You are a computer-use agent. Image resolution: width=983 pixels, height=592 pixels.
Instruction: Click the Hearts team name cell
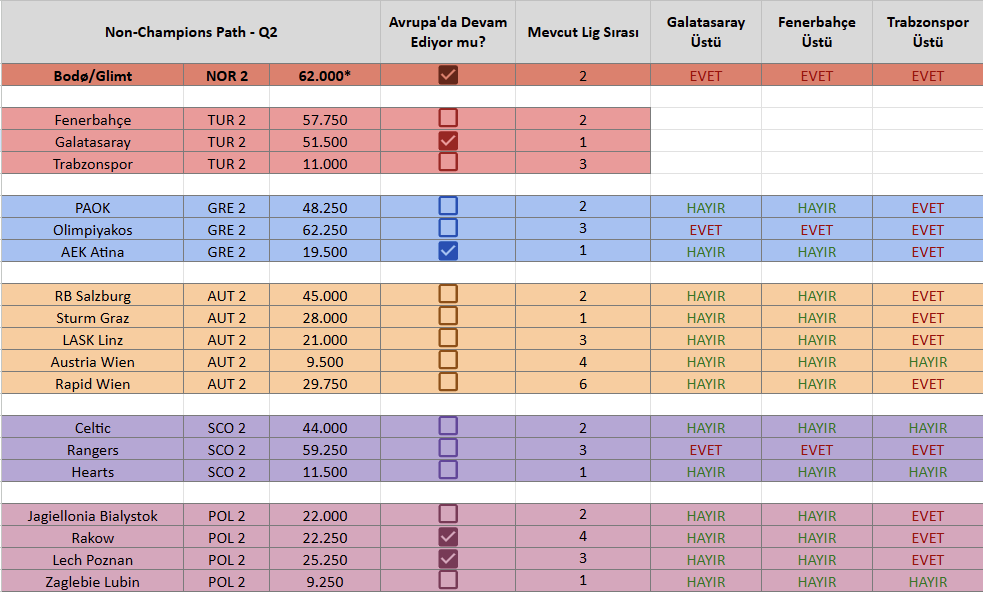point(93,472)
